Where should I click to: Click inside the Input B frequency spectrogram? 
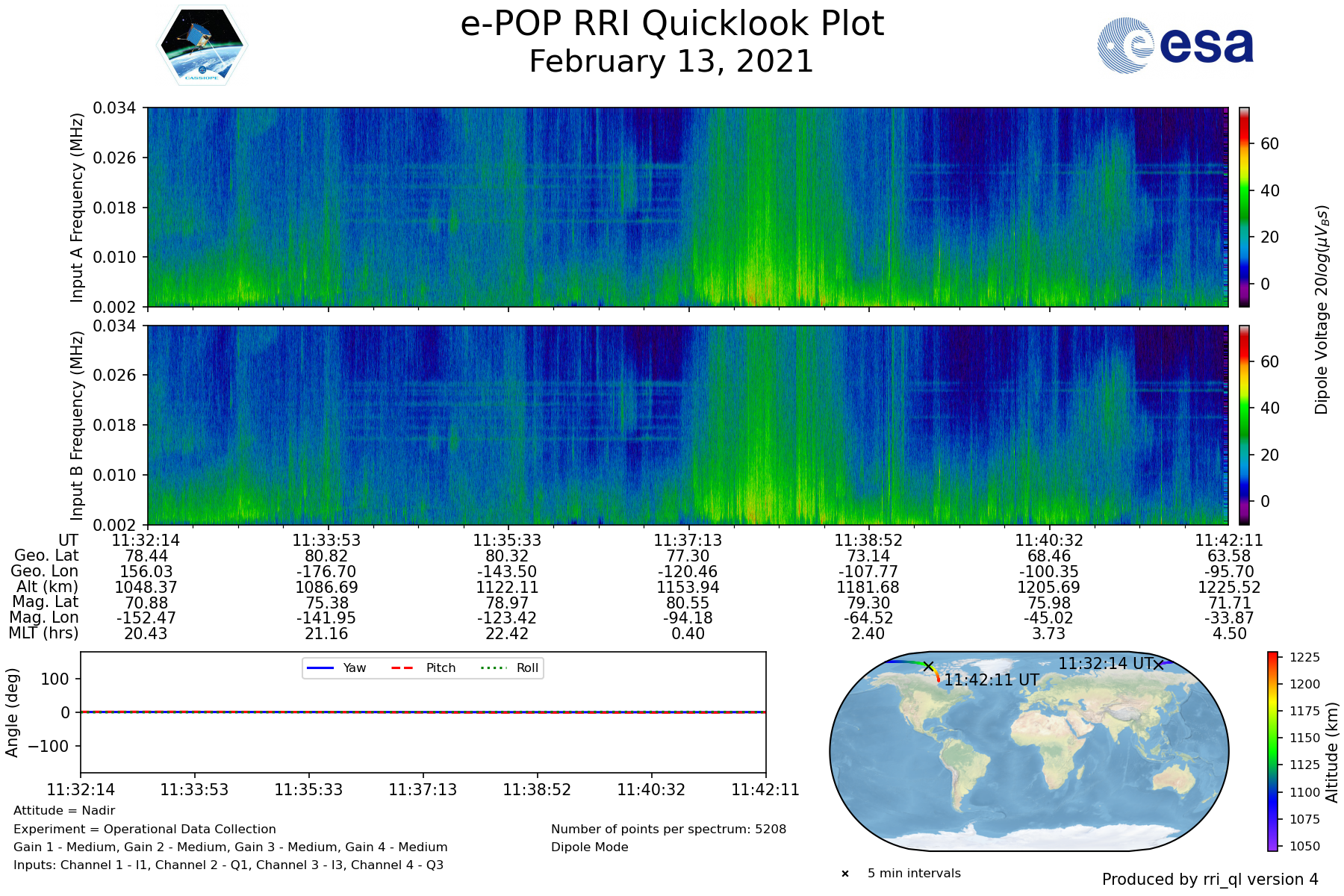pos(687,425)
